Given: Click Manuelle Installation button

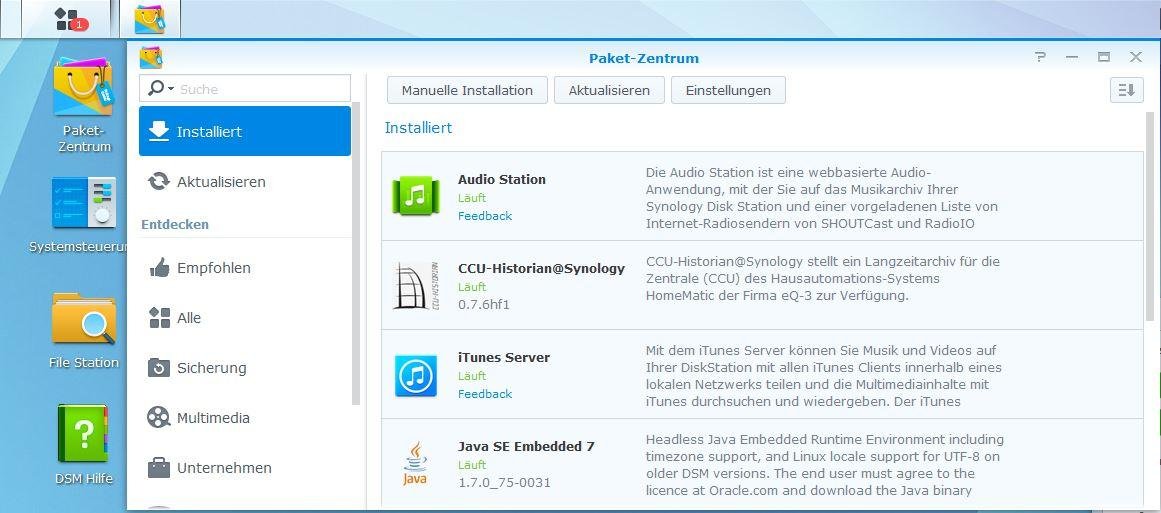Looking at the screenshot, I should [x=467, y=90].
